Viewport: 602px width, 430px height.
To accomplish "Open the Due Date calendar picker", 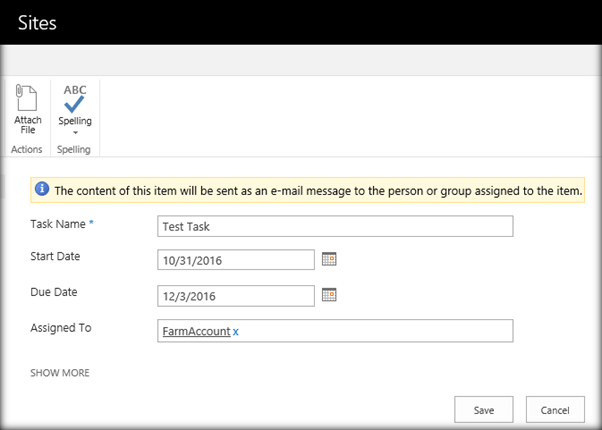I will click(x=329, y=294).
